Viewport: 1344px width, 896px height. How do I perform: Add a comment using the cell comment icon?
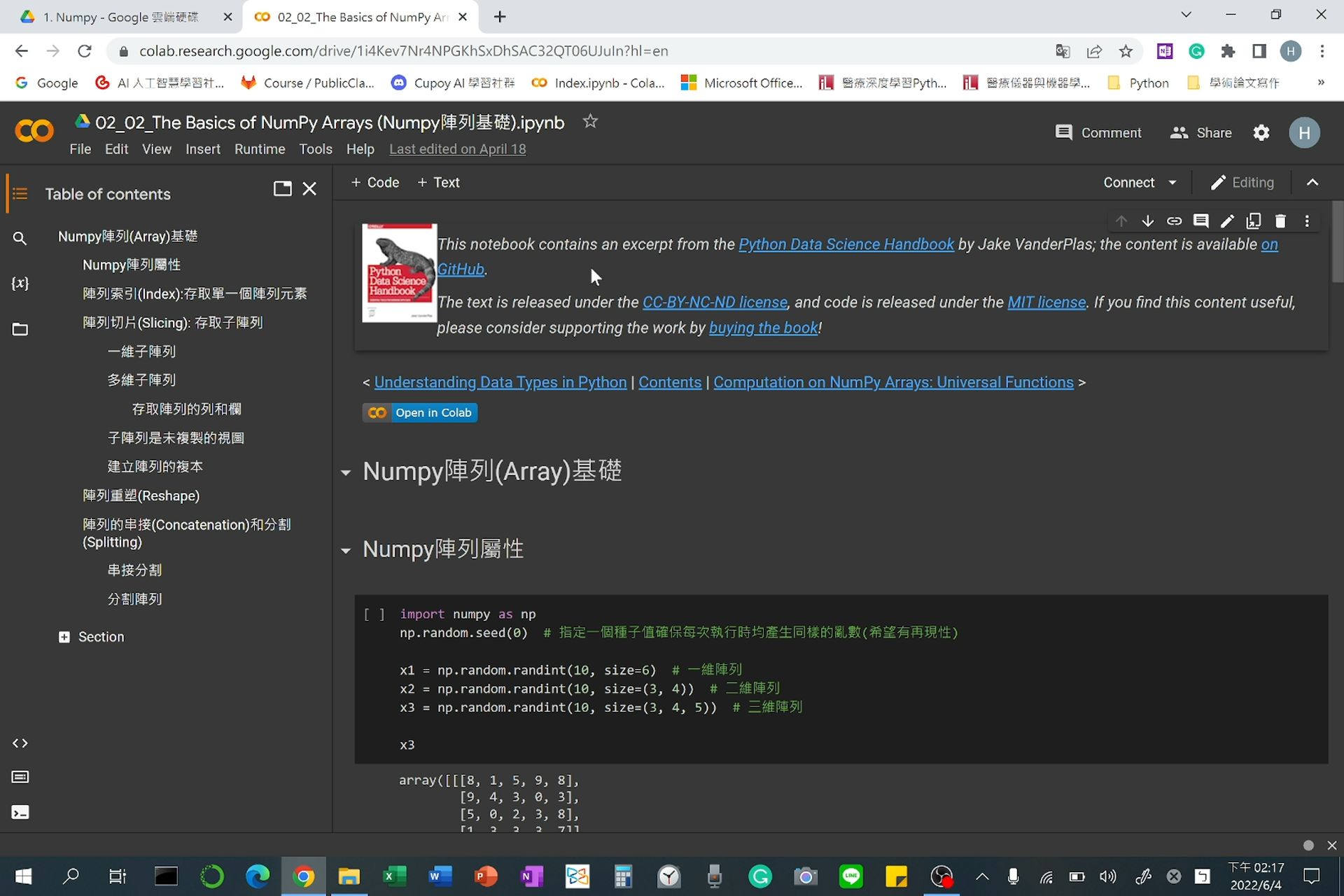[x=1201, y=220]
